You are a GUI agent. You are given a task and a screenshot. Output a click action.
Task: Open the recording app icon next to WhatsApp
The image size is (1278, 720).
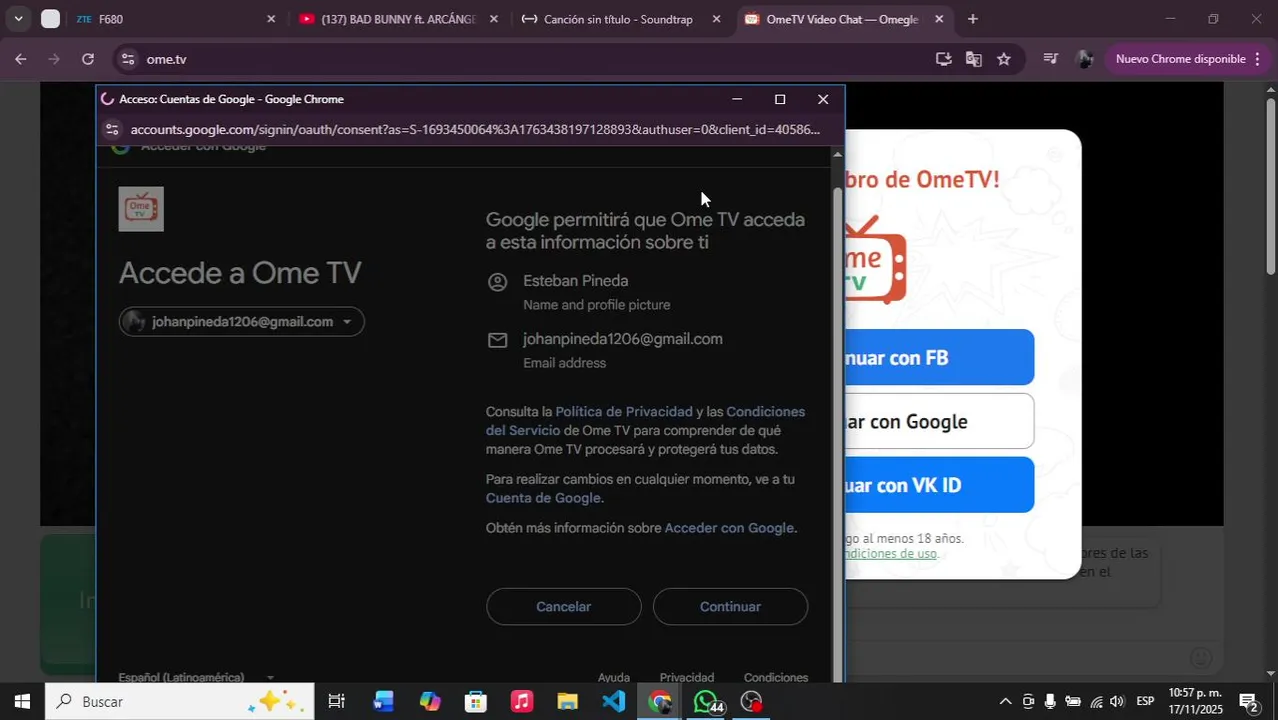click(752, 702)
